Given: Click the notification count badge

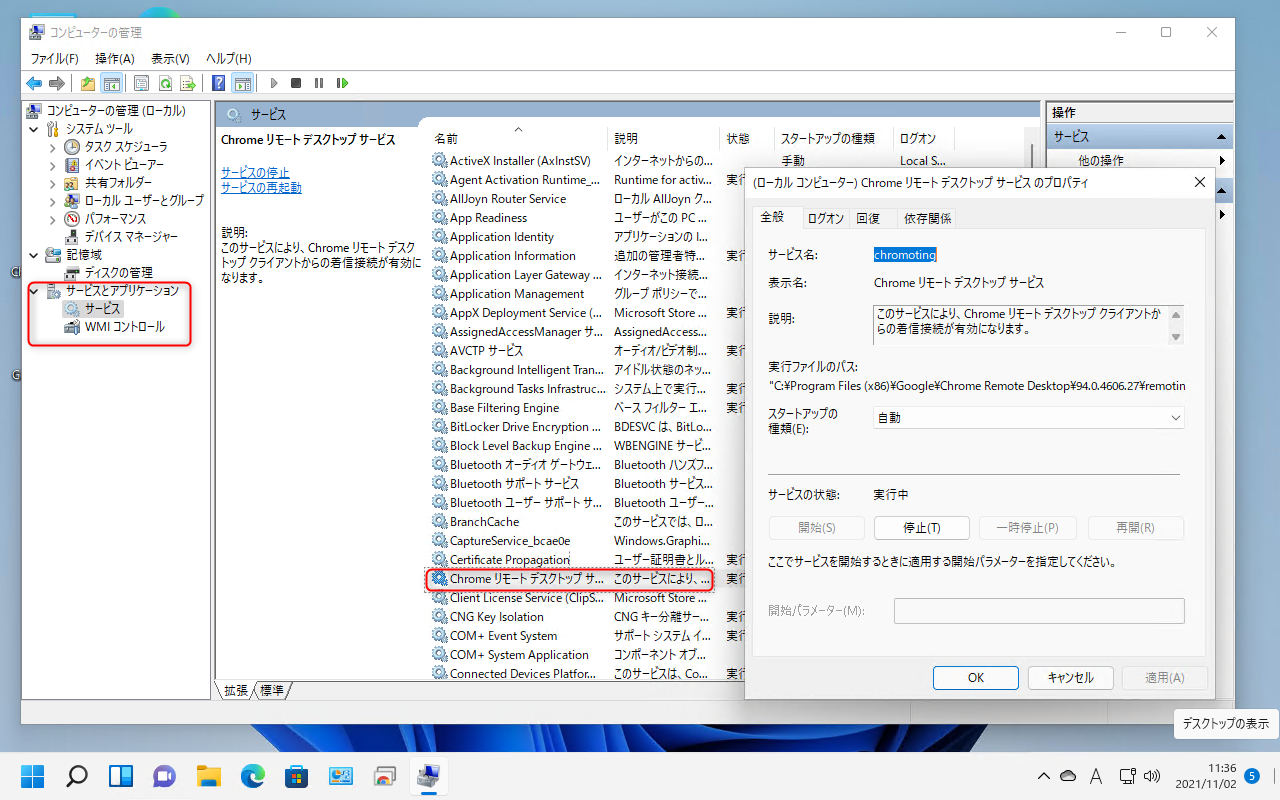Looking at the screenshot, I should (1252, 776).
